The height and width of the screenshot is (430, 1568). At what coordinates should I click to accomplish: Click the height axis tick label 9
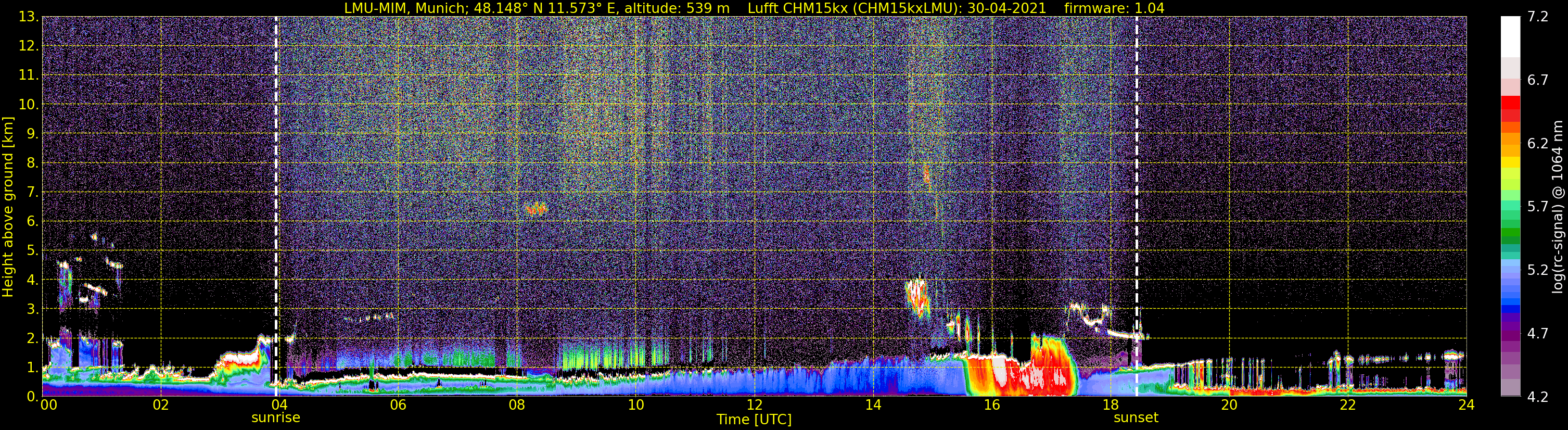click(x=32, y=133)
